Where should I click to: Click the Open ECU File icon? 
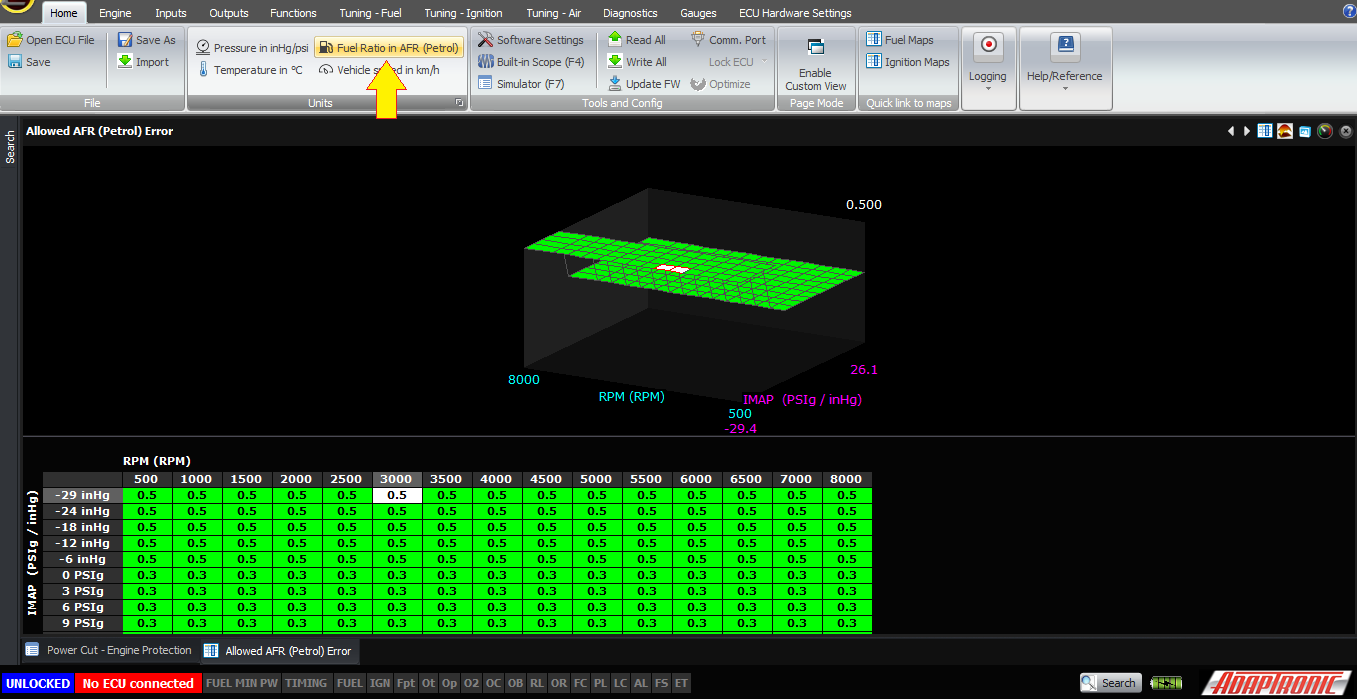15,40
